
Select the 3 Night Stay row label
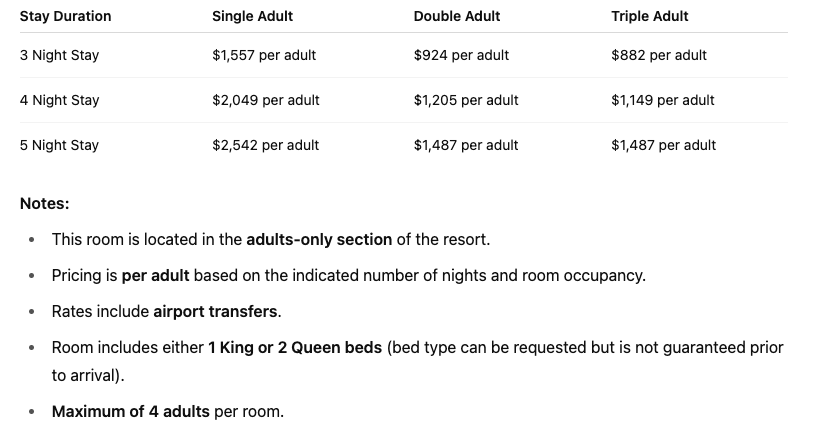[x=59, y=55]
